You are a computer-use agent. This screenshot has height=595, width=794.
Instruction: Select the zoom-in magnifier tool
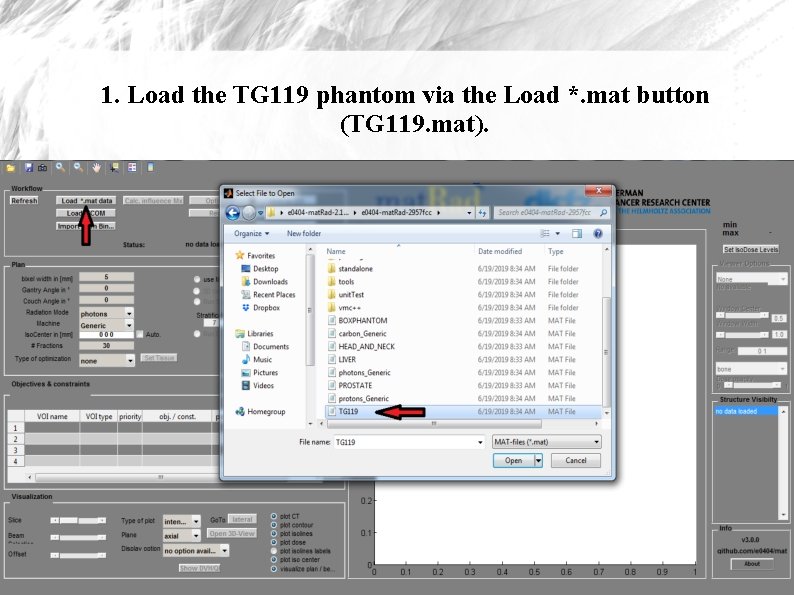[x=60, y=167]
